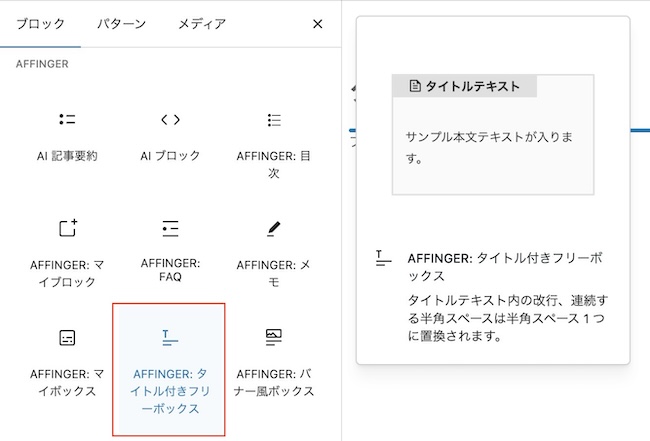650x441 pixels.
Task: Click the AI 記事要約 label
Action: pos(67,156)
